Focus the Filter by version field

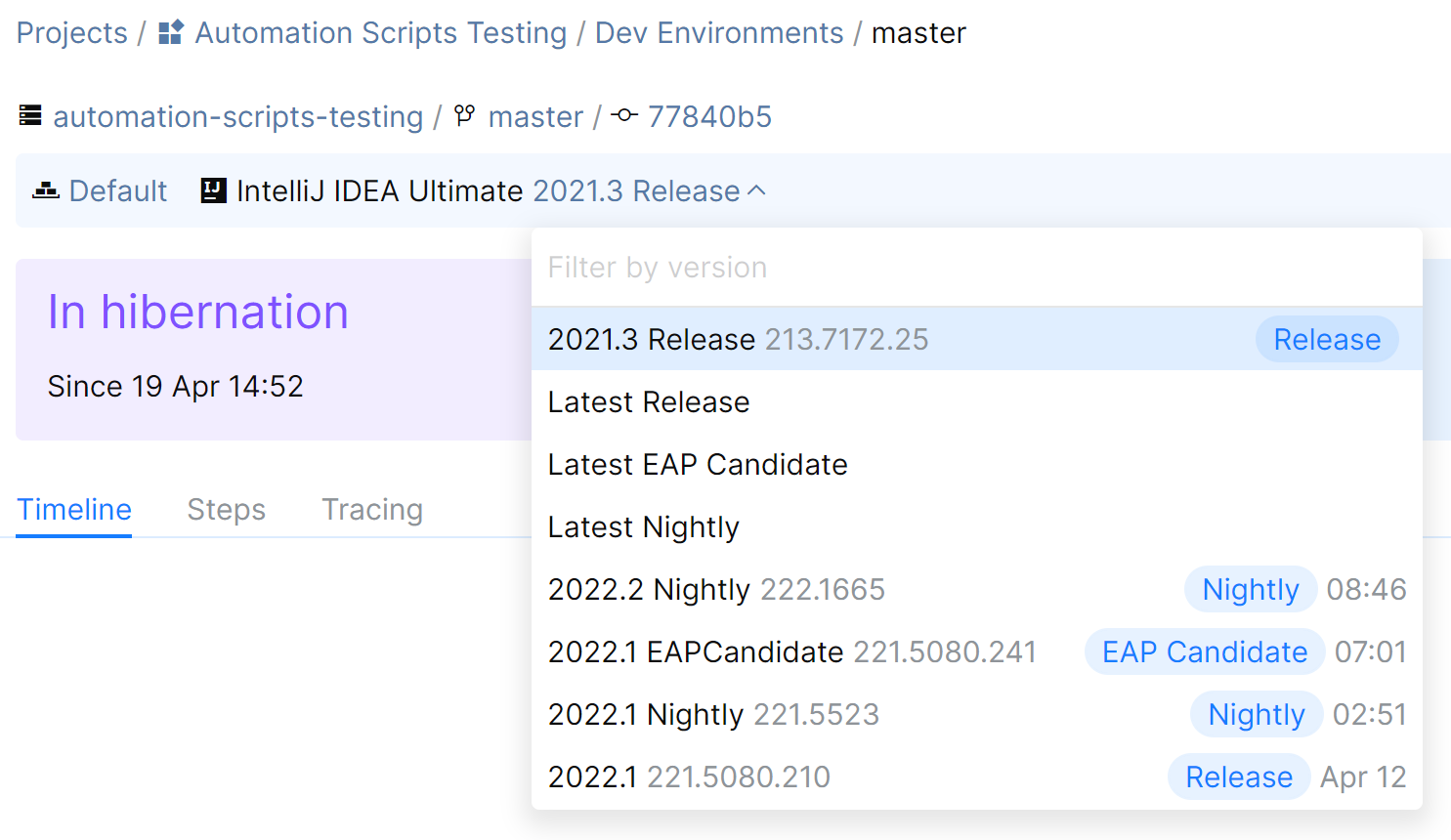coord(977,268)
